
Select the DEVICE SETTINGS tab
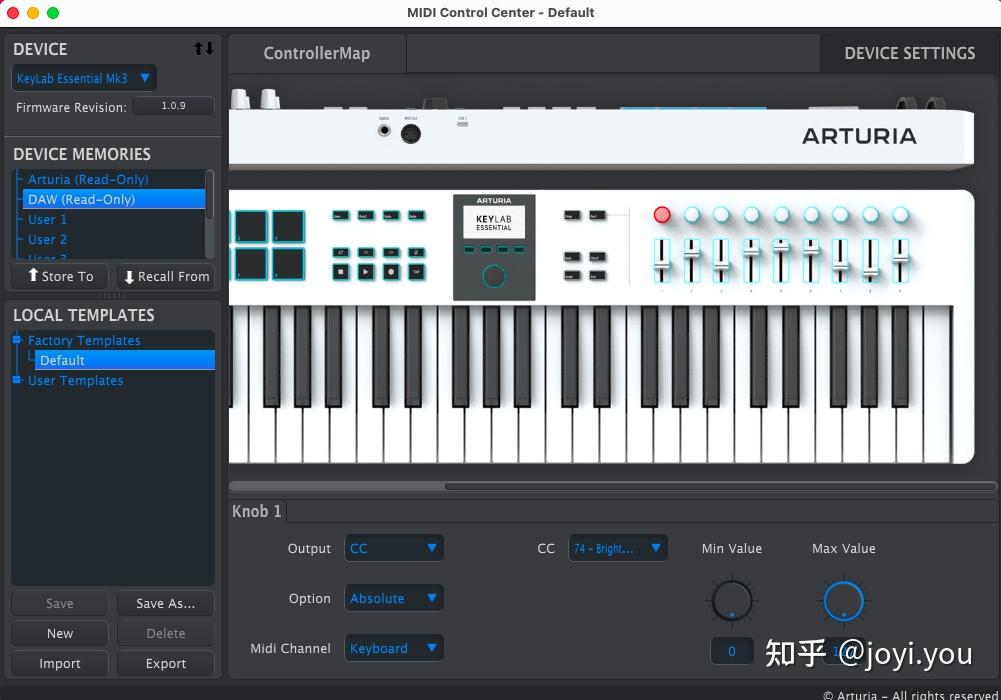908,52
